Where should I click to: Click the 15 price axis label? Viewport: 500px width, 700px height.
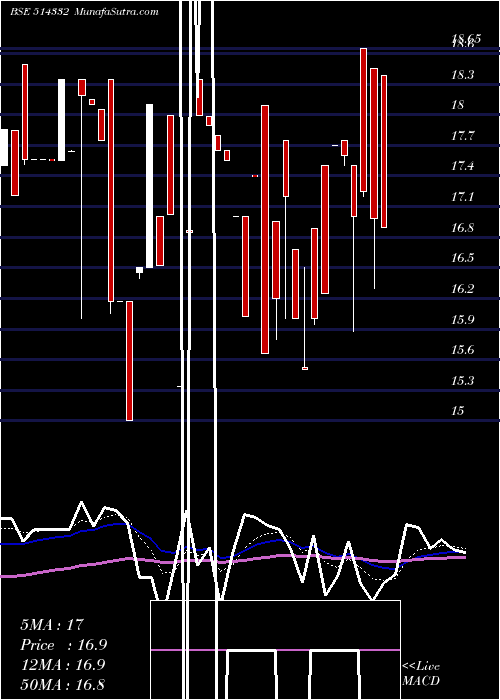pyautogui.click(x=458, y=411)
